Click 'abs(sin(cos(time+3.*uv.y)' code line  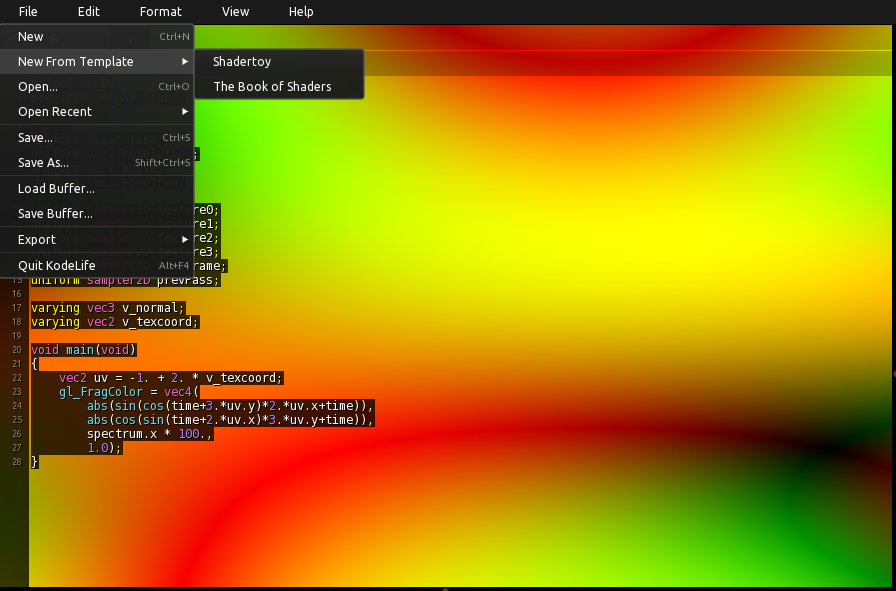coord(230,406)
